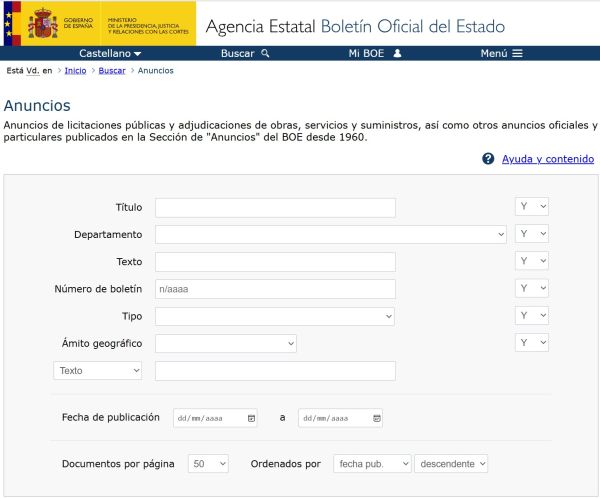The width and height of the screenshot is (600, 499).
Task: Click the Agencia Estatal Boletín Oficial del Estado title
Action: coord(355,26)
